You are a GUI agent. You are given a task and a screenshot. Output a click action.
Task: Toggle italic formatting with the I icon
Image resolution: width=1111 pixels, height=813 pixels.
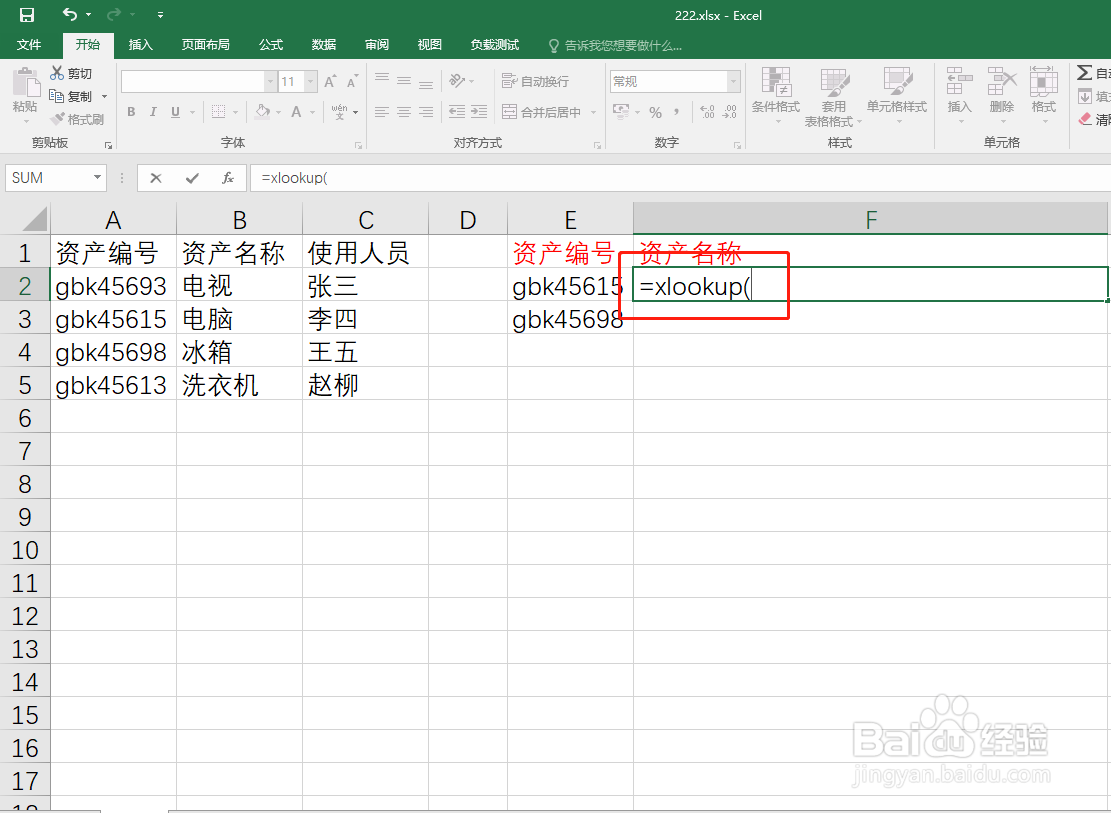(x=150, y=112)
